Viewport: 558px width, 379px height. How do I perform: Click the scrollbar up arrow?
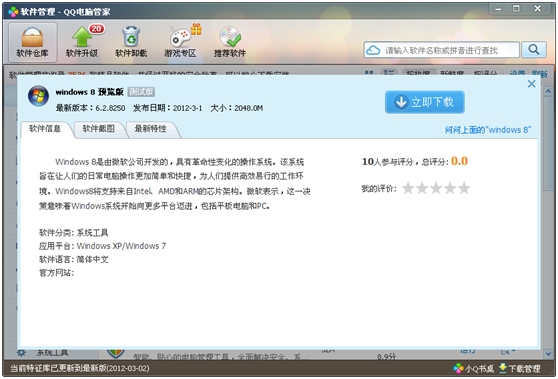click(x=548, y=91)
